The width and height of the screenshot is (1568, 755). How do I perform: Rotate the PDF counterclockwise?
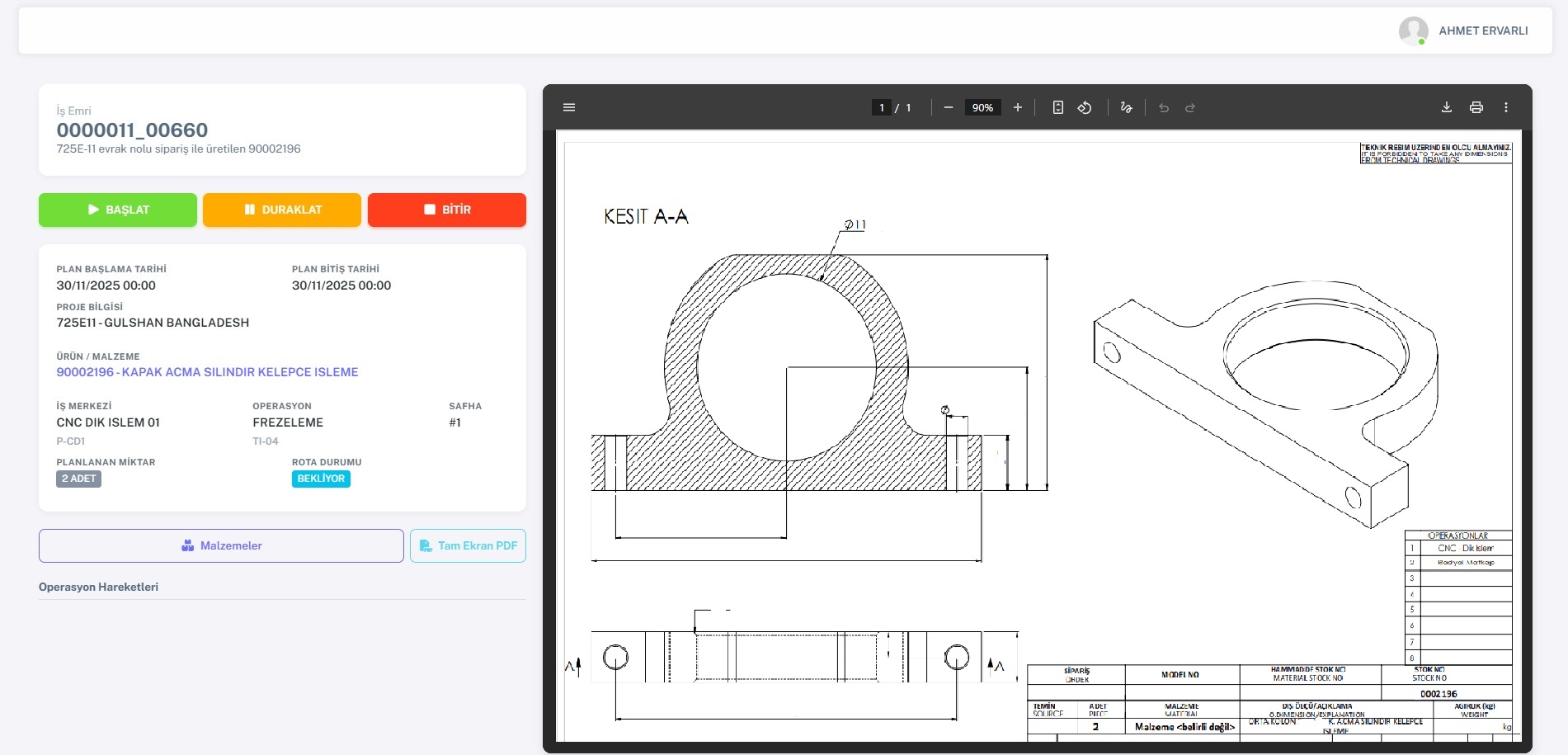[x=1085, y=107]
